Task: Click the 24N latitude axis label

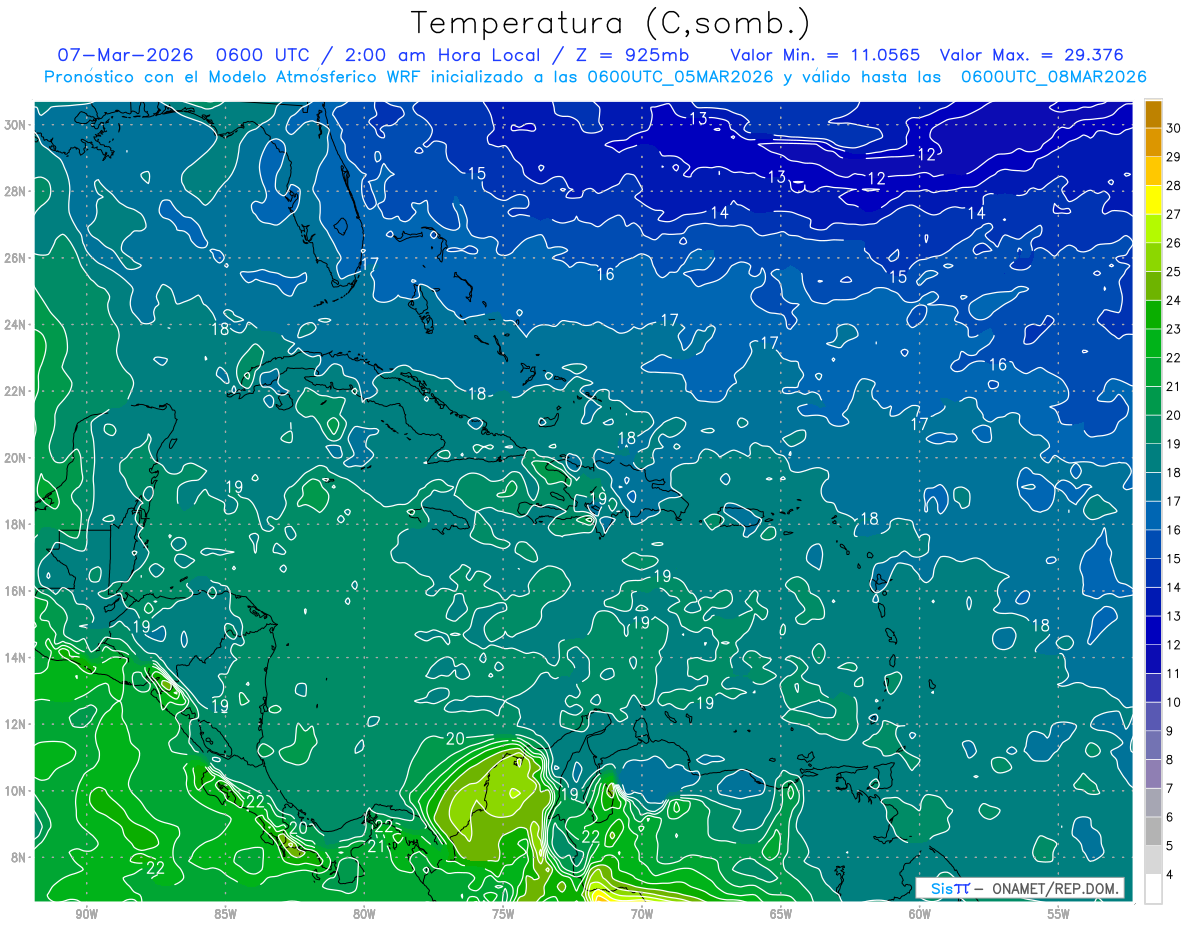Action: click(15, 324)
